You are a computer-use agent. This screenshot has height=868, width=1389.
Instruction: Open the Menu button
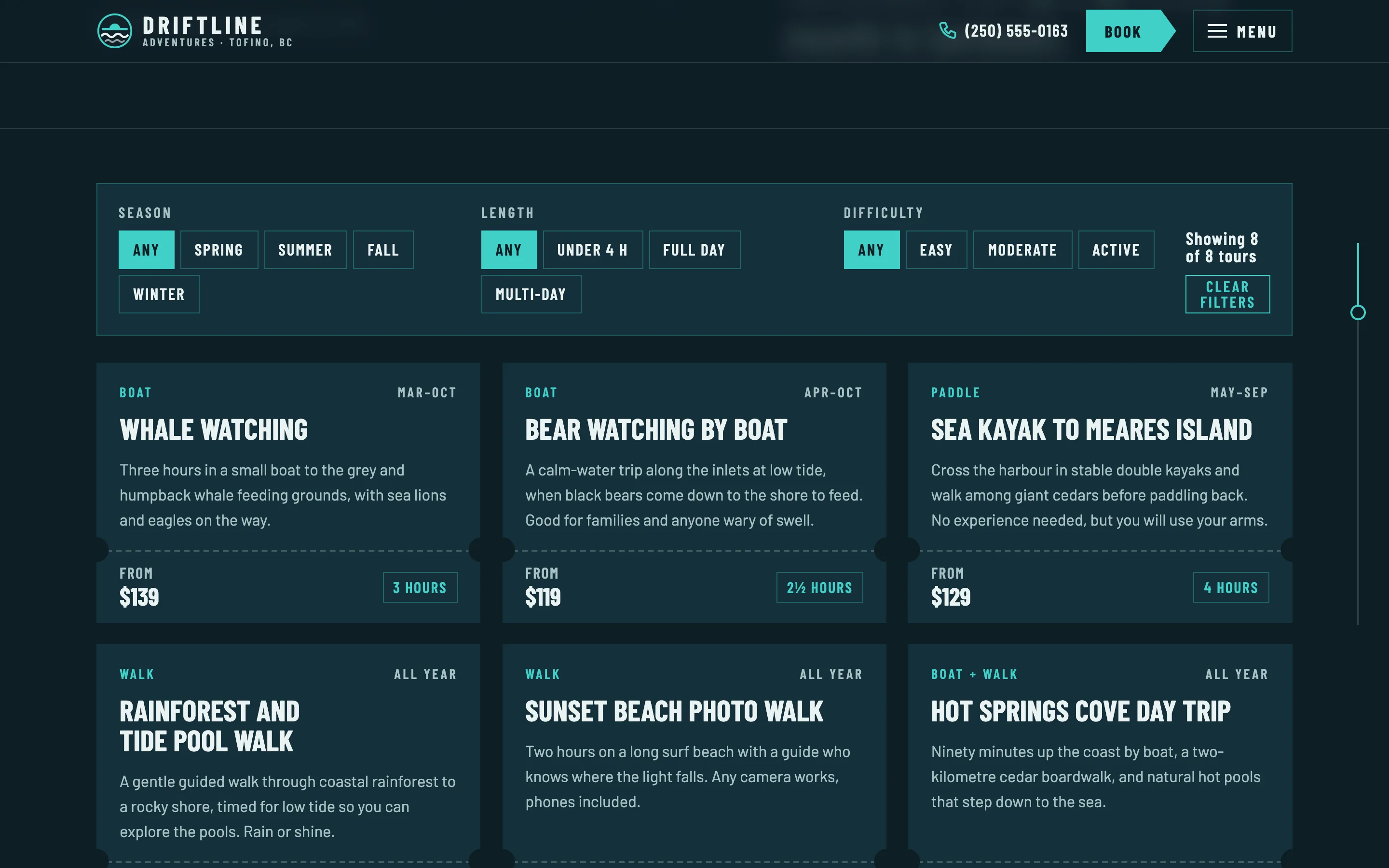[x=1243, y=31]
